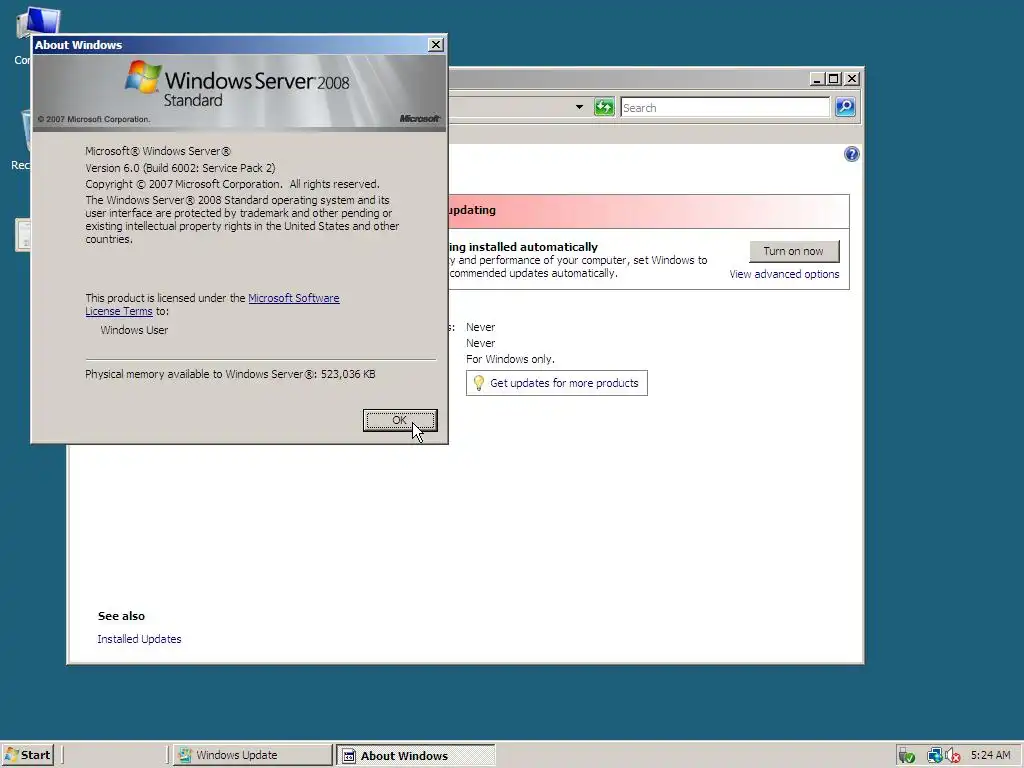Click the magnifier search icon button

tap(845, 107)
